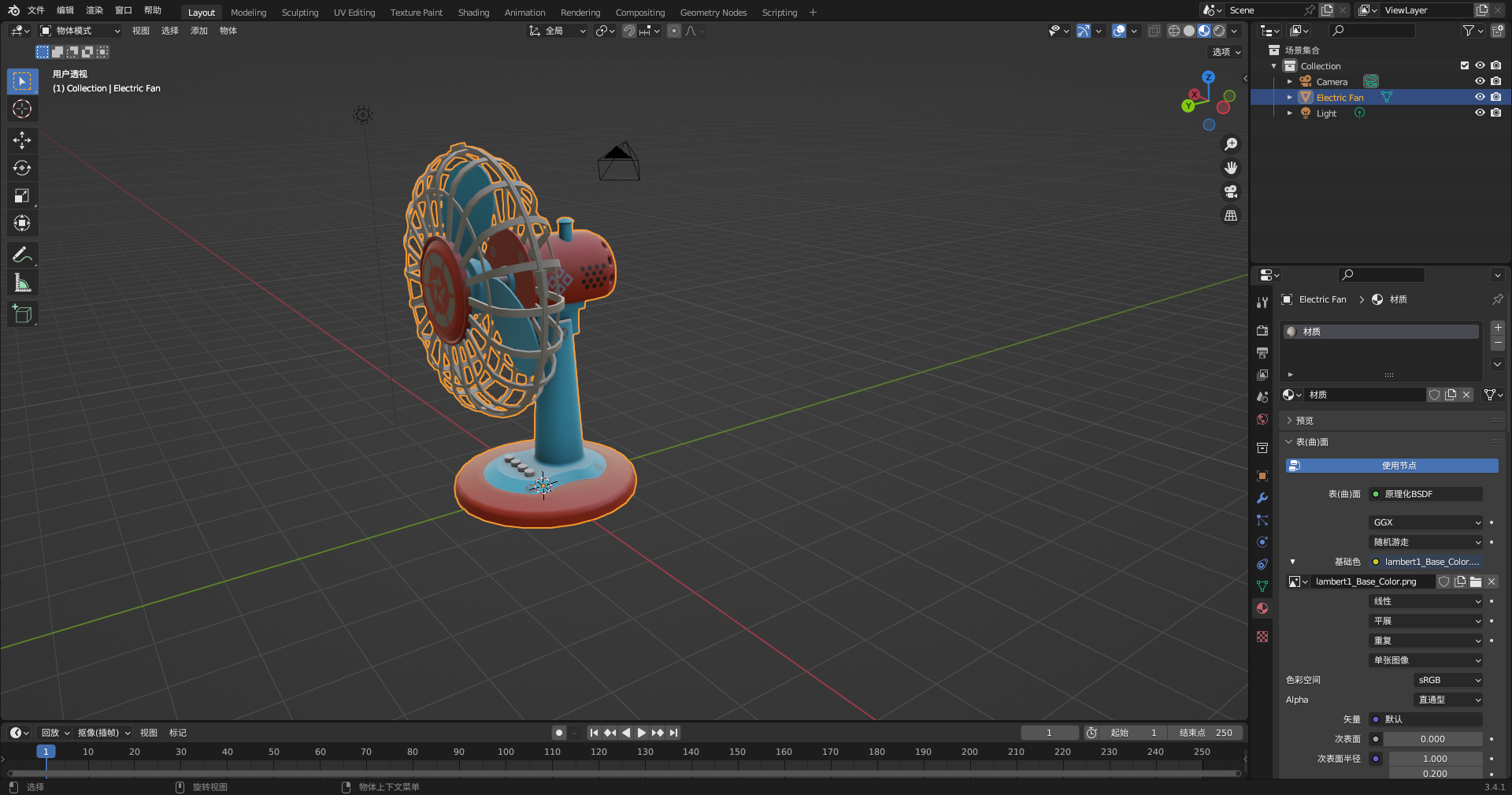Viewport: 1512px width, 795px height.
Task: Switch to orthographic view grid icon
Action: click(1230, 215)
